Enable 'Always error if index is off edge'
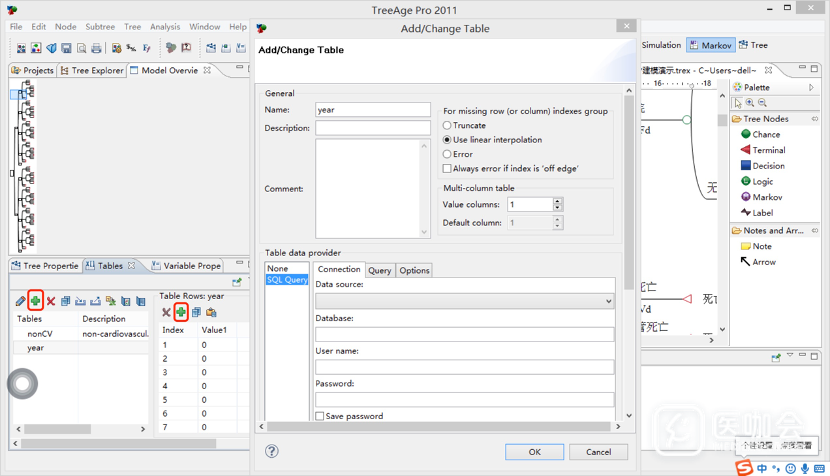 (447, 169)
